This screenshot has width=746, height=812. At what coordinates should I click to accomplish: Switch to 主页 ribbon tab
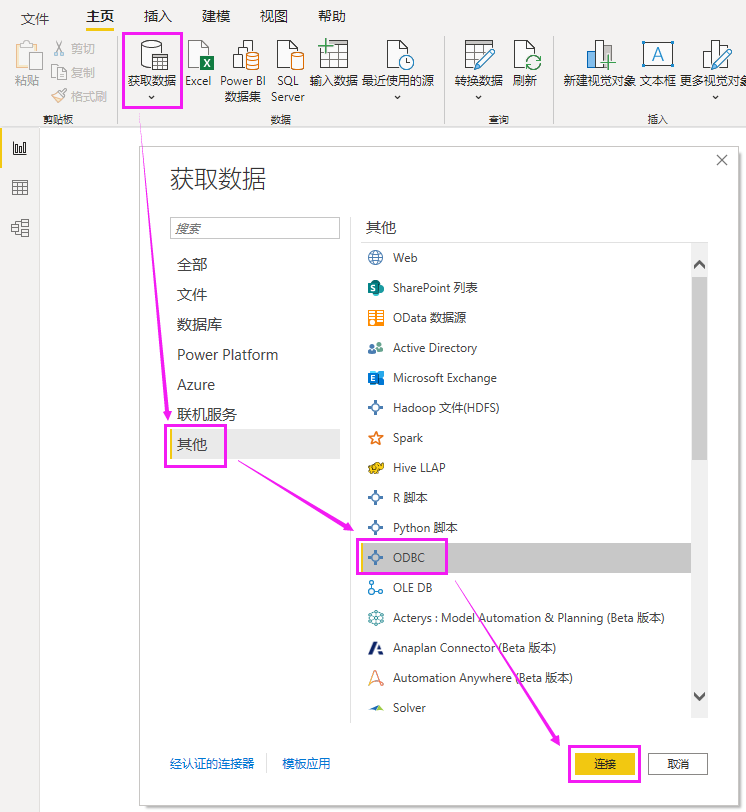tap(100, 17)
